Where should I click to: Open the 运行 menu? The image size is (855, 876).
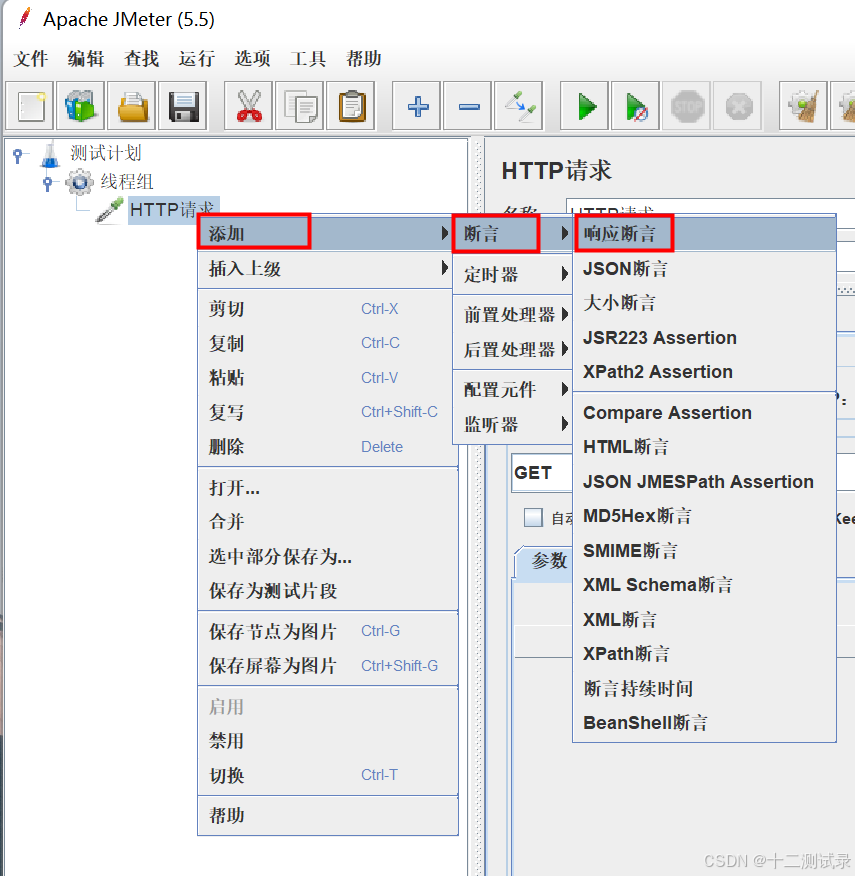point(197,58)
